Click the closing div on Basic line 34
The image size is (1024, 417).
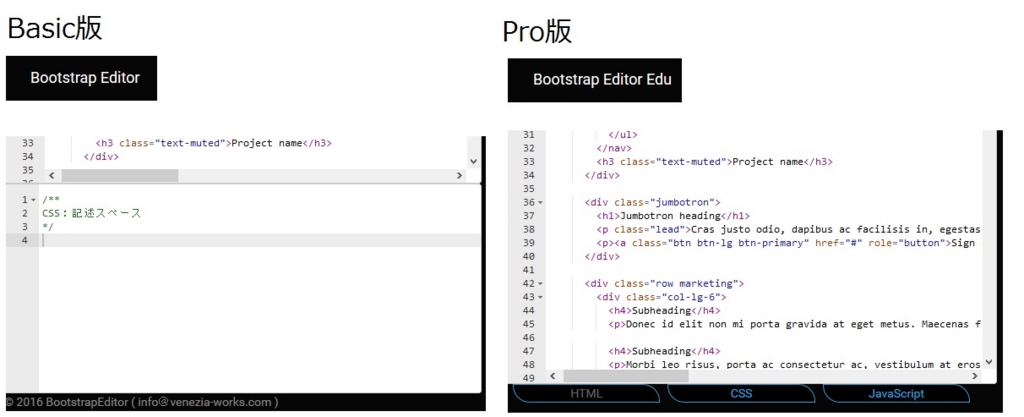pos(101,157)
